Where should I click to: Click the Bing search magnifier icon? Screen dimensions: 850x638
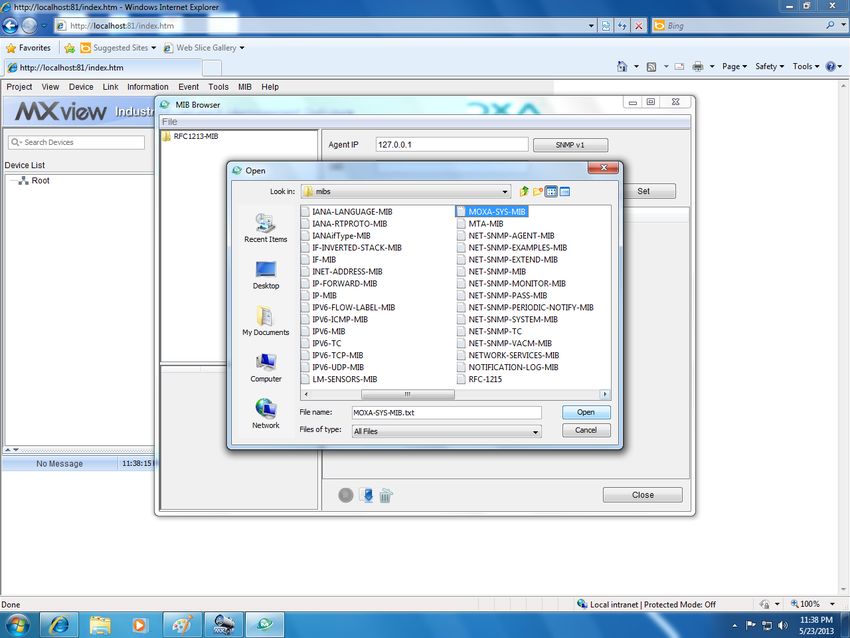point(830,25)
